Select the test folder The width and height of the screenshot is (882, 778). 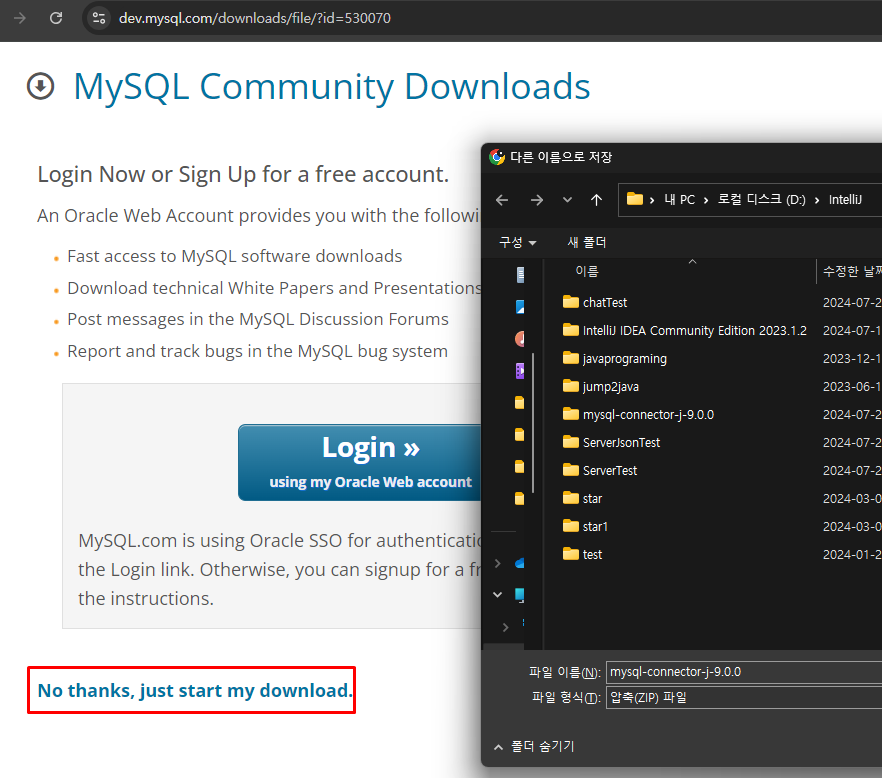pyautogui.click(x=592, y=555)
